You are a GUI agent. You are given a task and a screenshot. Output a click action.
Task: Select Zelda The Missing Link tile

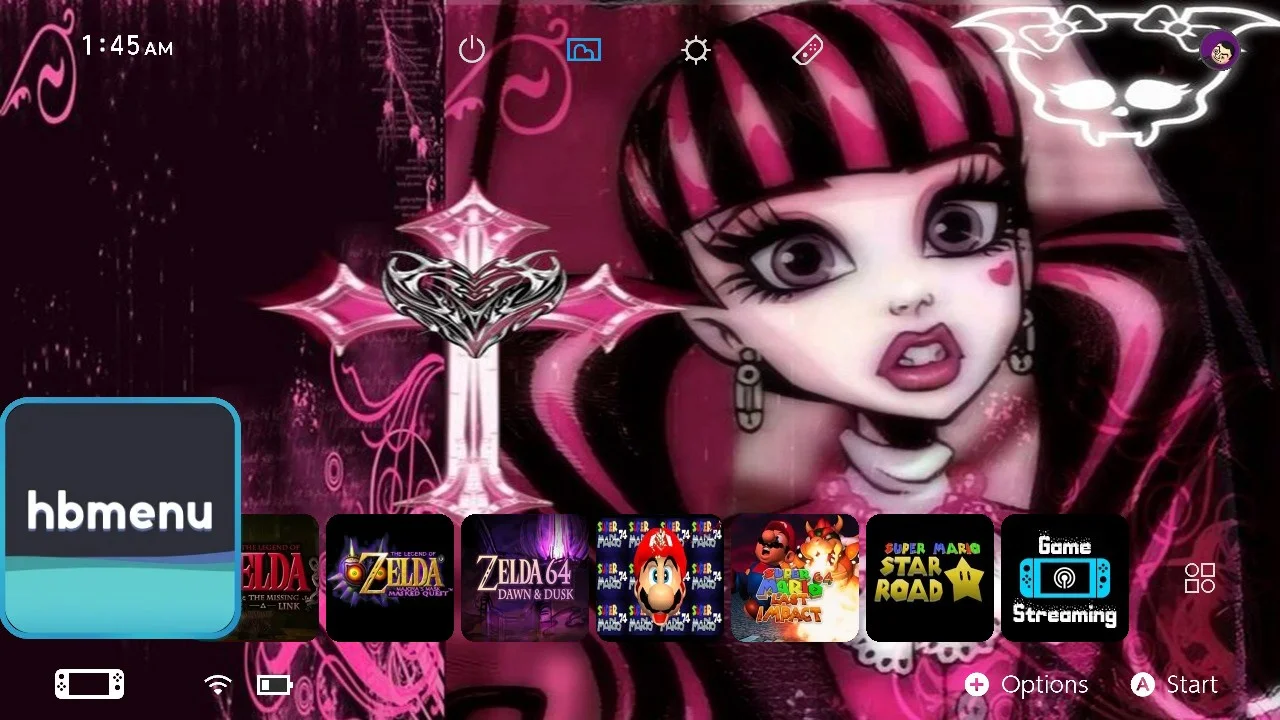(x=280, y=578)
